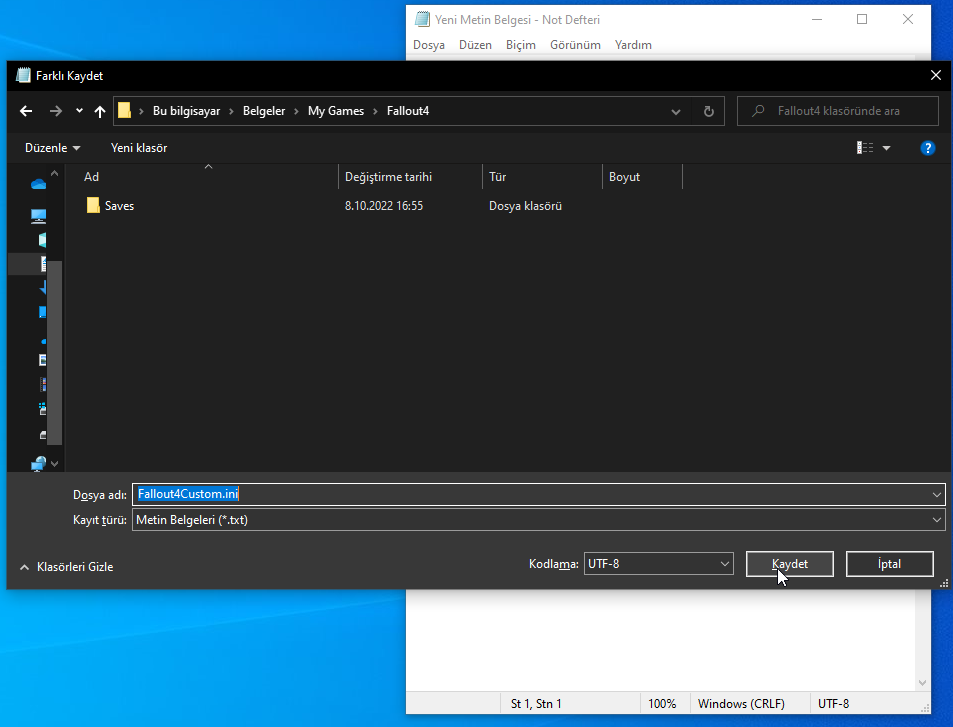Select second disk drive in sidebar

point(43,435)
